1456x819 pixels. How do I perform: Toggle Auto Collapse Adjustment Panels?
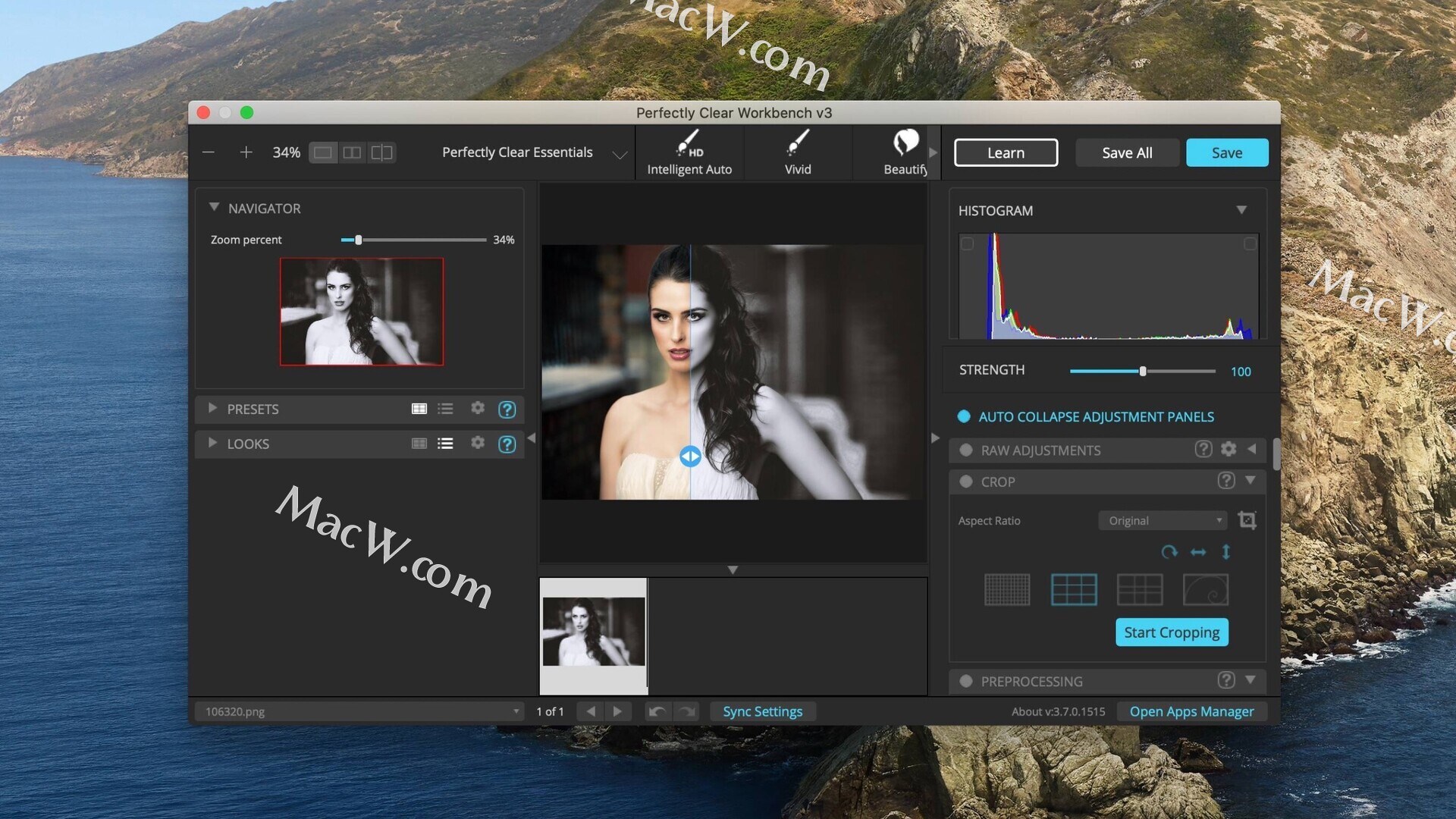(964, 416)
